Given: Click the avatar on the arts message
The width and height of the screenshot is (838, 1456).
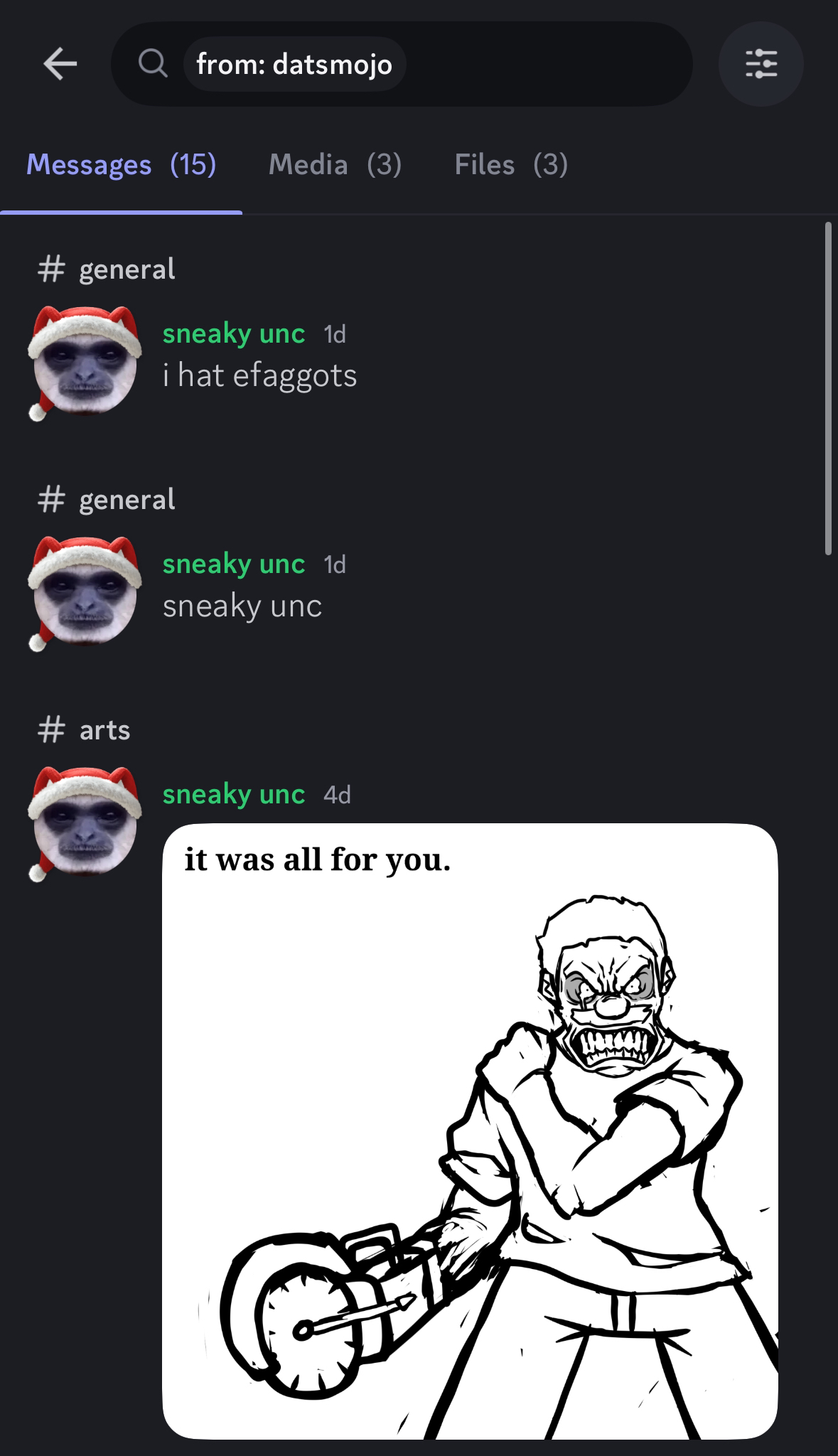Looking at the screenshot, I should coord(84,824).
